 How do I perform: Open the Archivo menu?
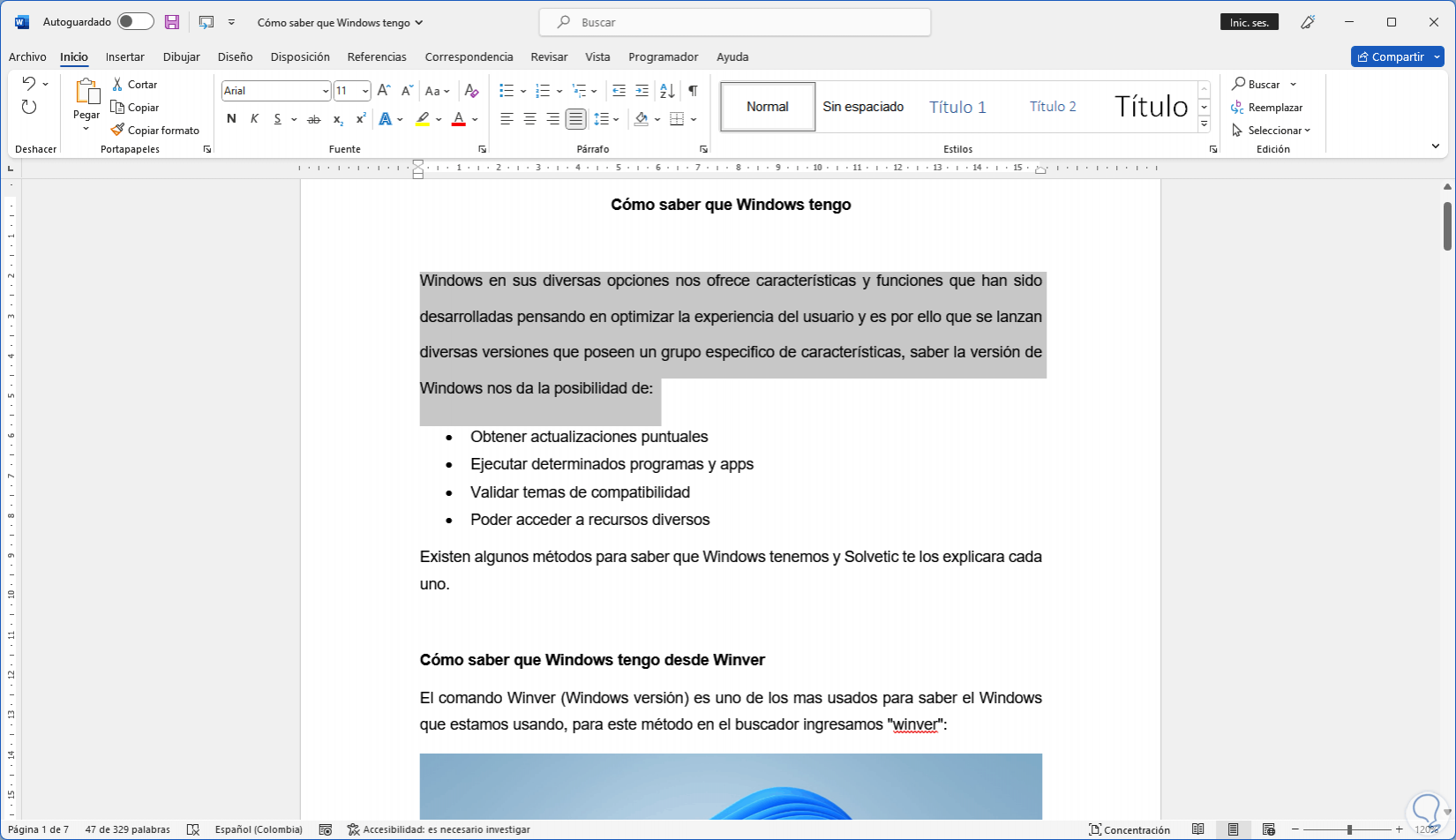tap(27, 56)
